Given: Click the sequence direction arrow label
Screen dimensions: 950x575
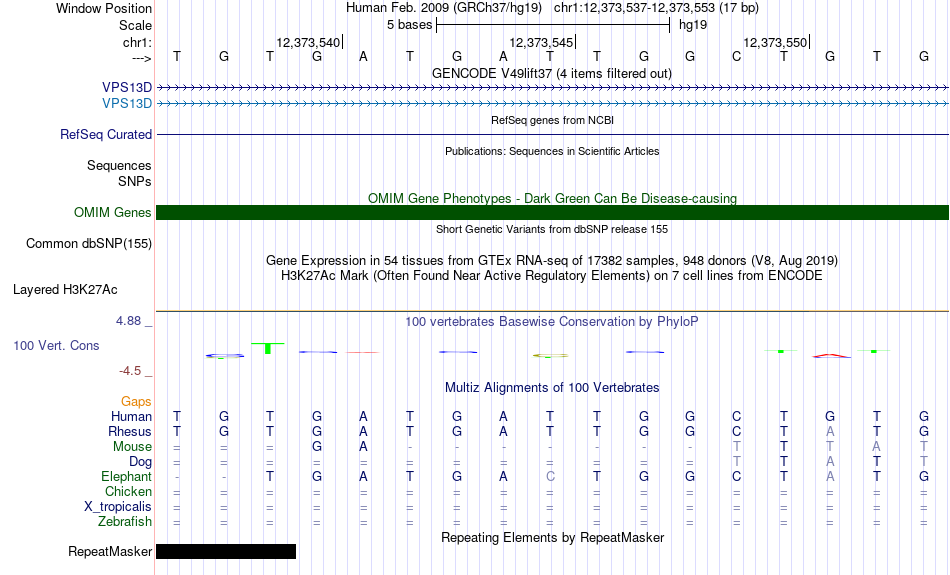Looking at the screenshot, I should pyautogui.click(x=142, y=58).
